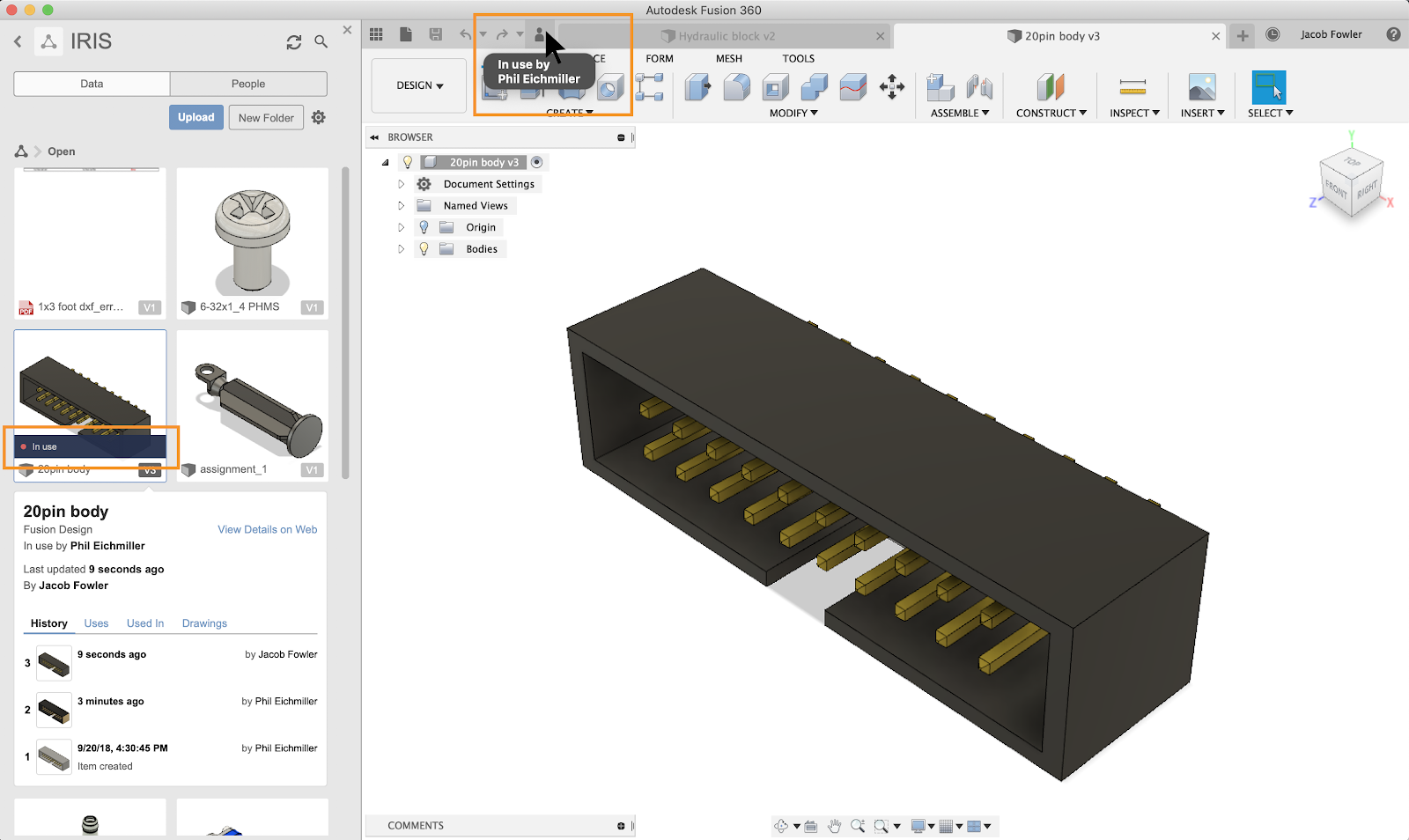1409x840 pixels.
Task: Open the DESIGN workspace dropdown
Action: click(419, 85)
